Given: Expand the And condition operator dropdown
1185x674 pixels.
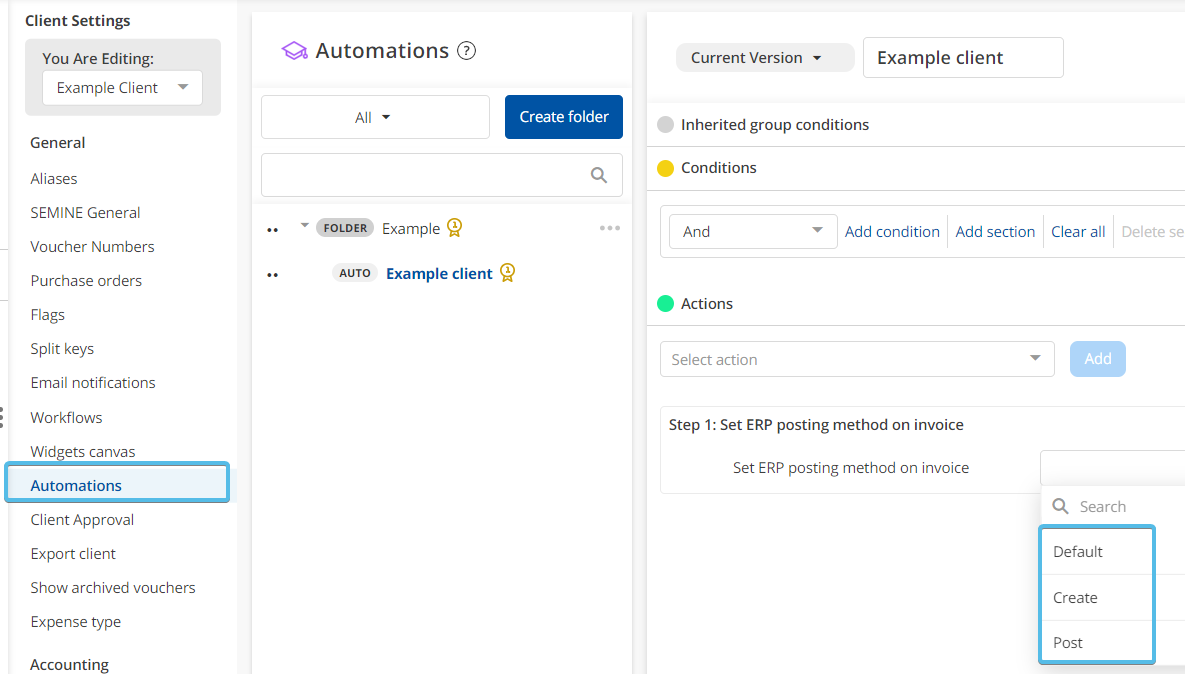Looking at the screenshot, I should point(752,231).
